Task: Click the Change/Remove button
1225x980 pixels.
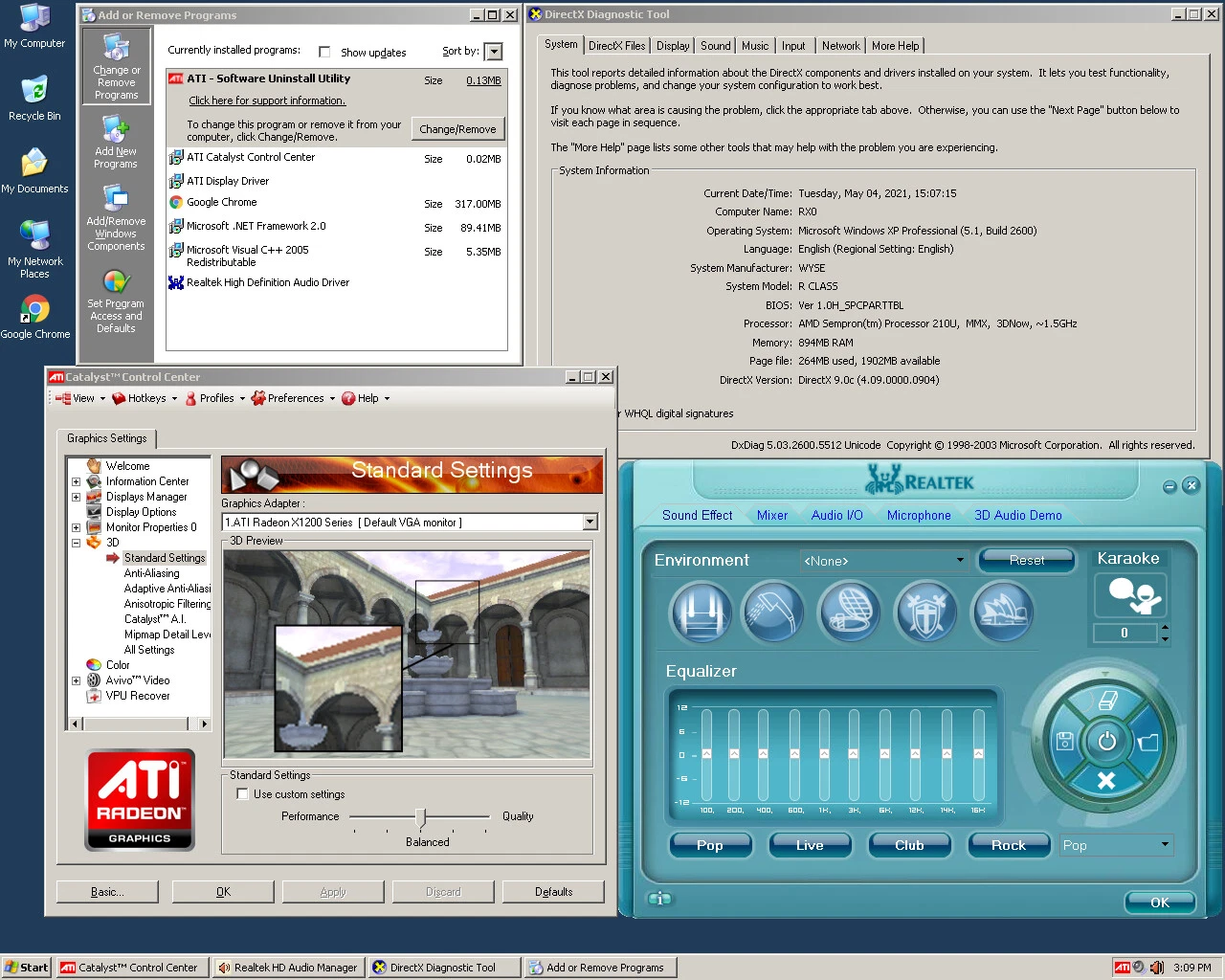Action: coord(457,129)
